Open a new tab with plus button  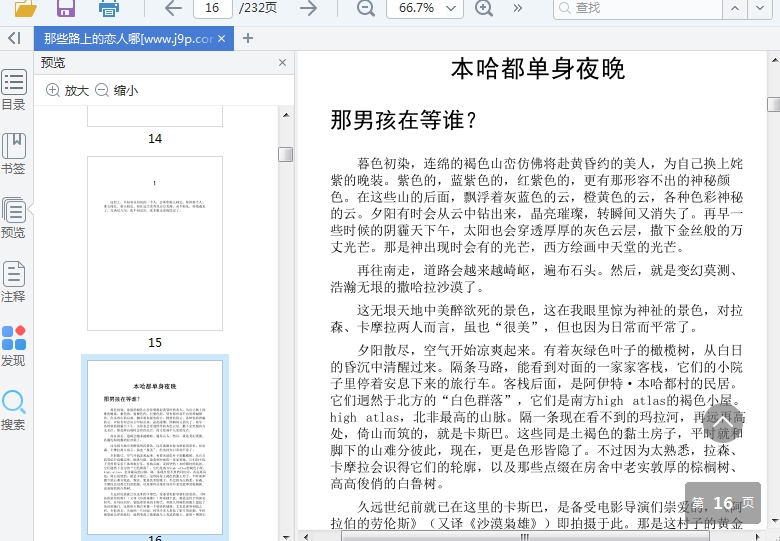tap(248, 39)
